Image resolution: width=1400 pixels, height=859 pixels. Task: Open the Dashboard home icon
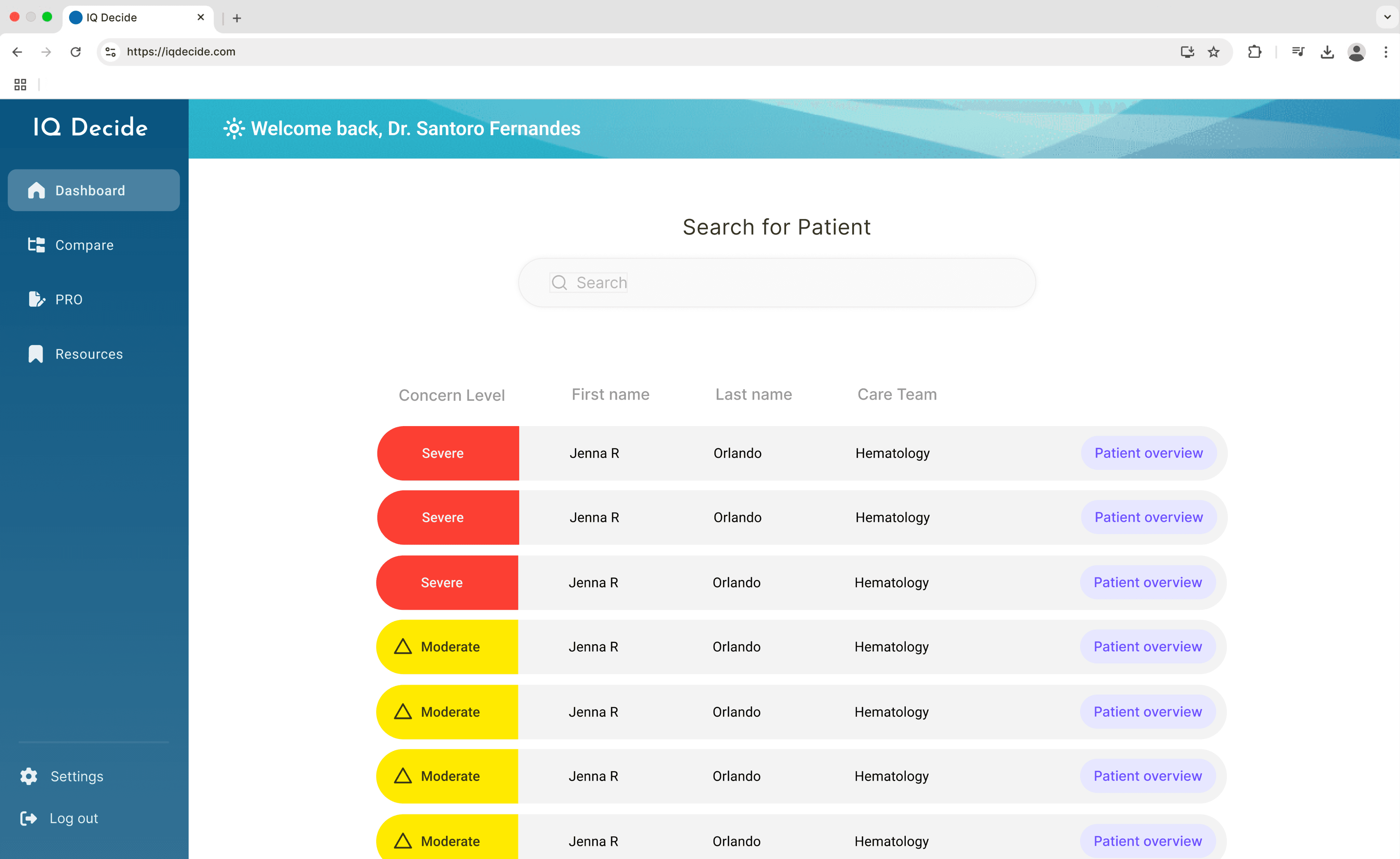pyautogui.click(x=36, y=190)
